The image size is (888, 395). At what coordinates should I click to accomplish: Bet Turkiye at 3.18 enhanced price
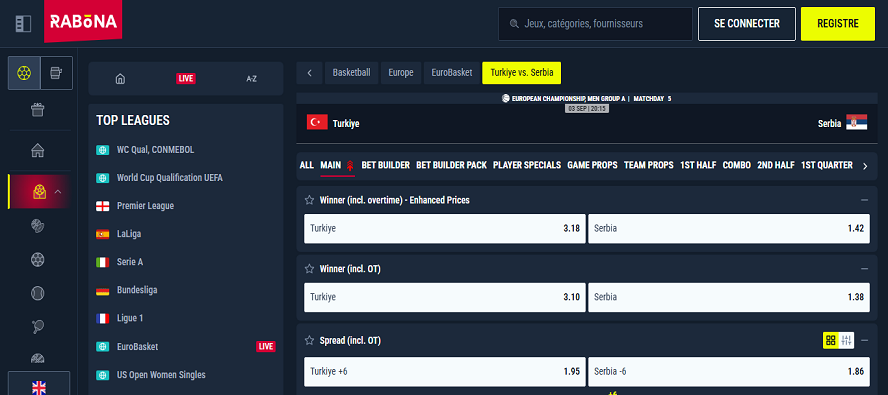(x=445, y=228)
